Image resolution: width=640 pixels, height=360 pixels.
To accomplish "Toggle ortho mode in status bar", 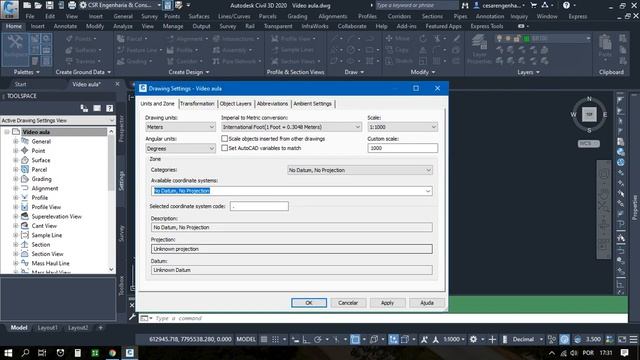I will click(x=306, y=339).
